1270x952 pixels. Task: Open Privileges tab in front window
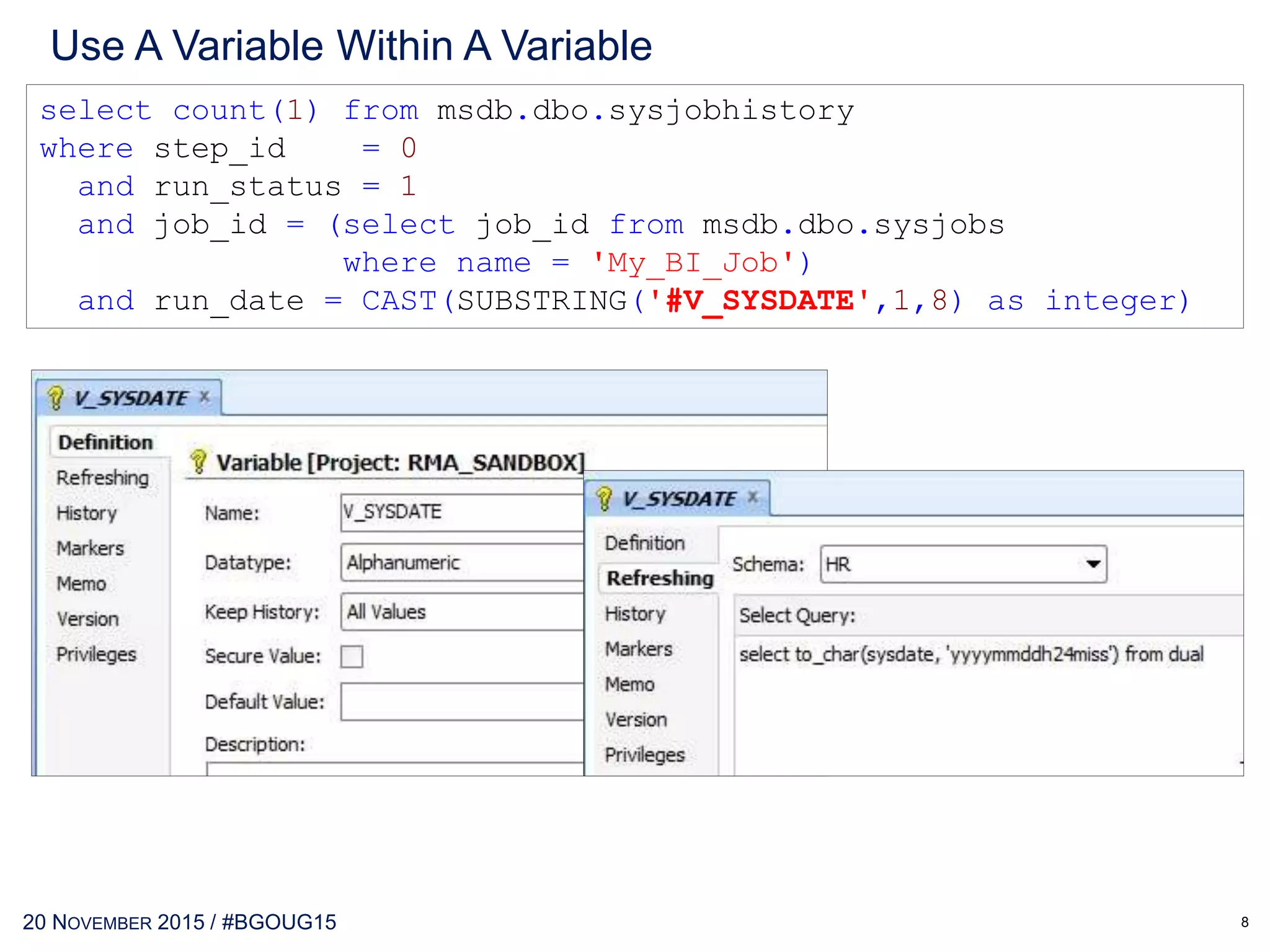pos(645,755)
